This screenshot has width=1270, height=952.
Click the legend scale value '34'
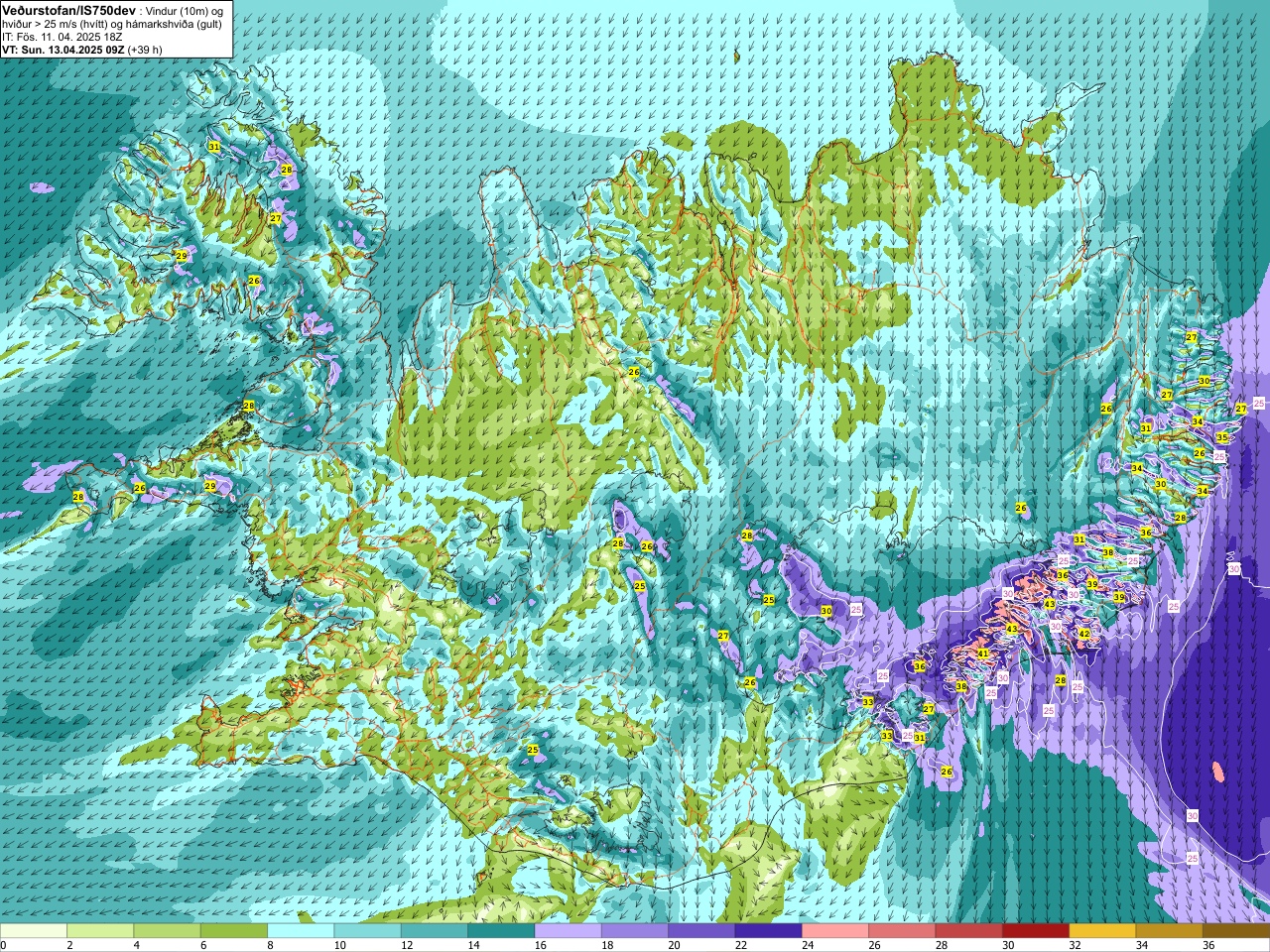pos(1141,945)
